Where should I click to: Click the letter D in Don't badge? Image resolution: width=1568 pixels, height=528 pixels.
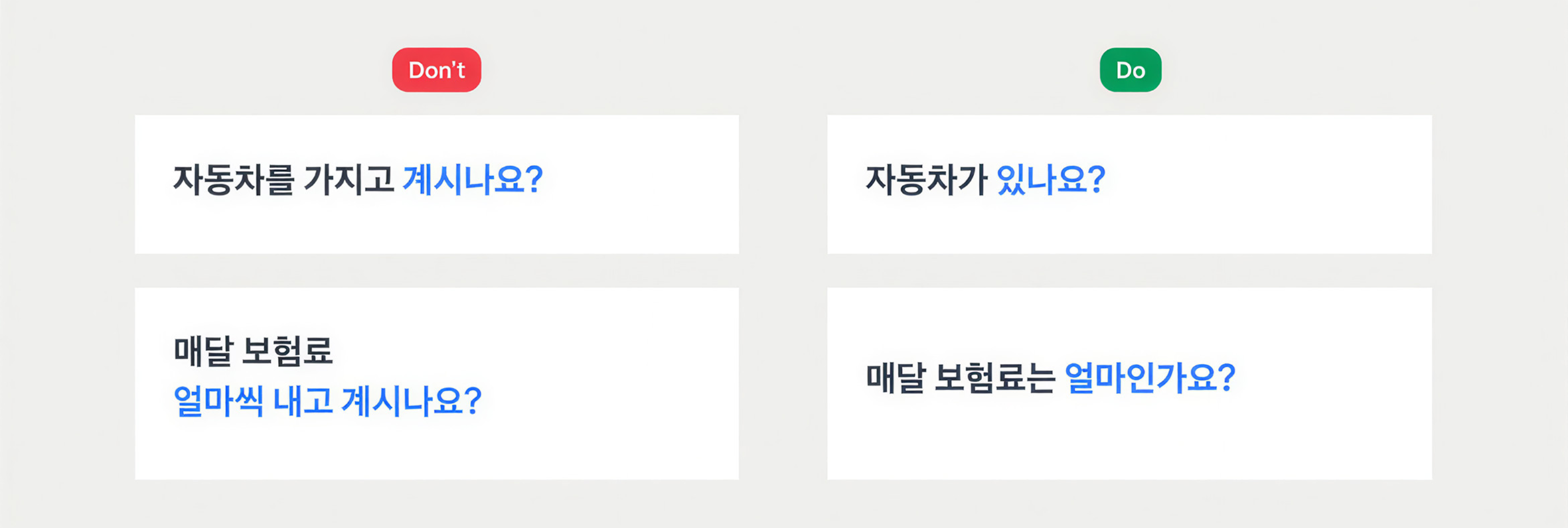click(416, 70)
